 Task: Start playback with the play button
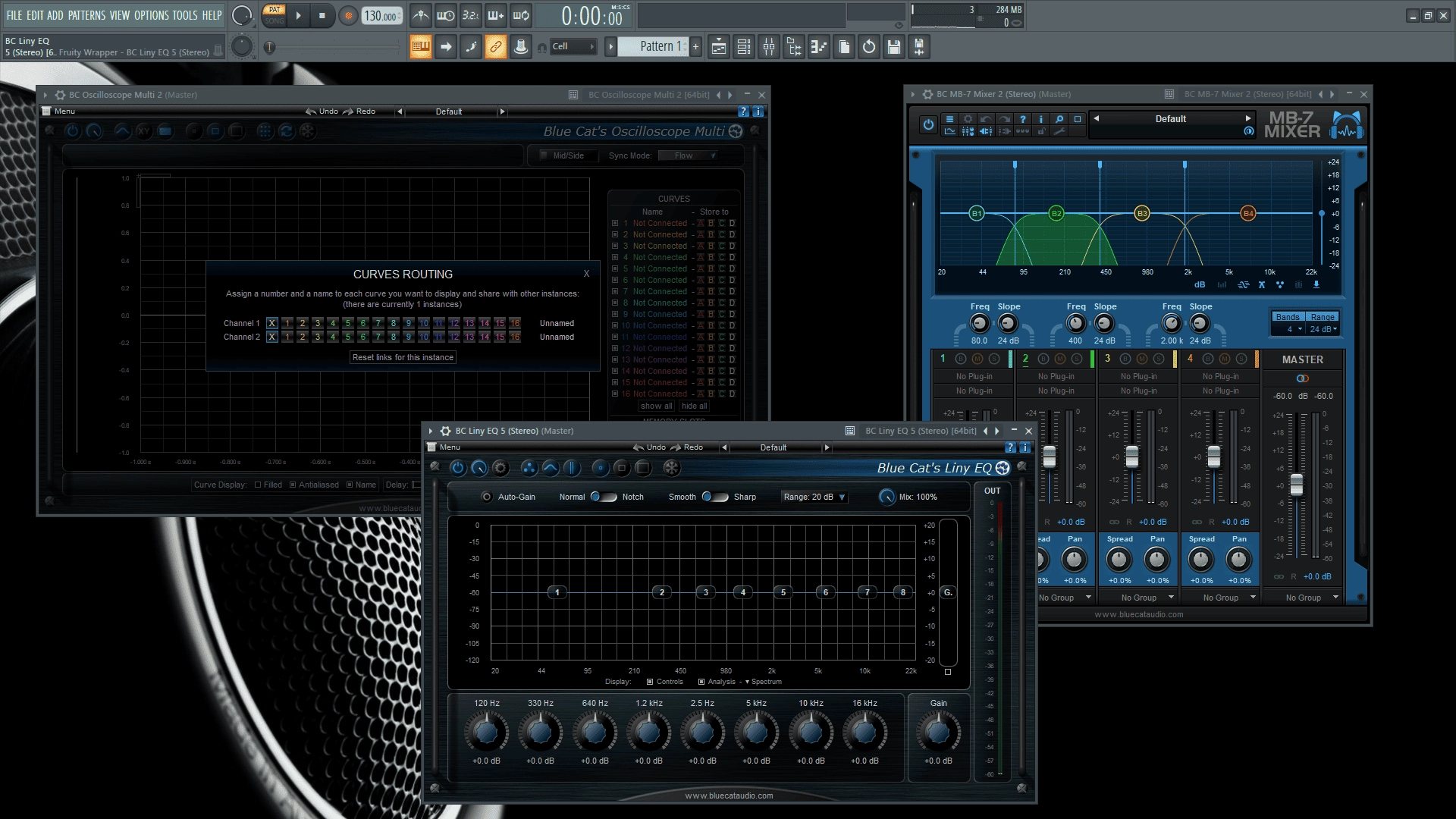coord(298,16)
